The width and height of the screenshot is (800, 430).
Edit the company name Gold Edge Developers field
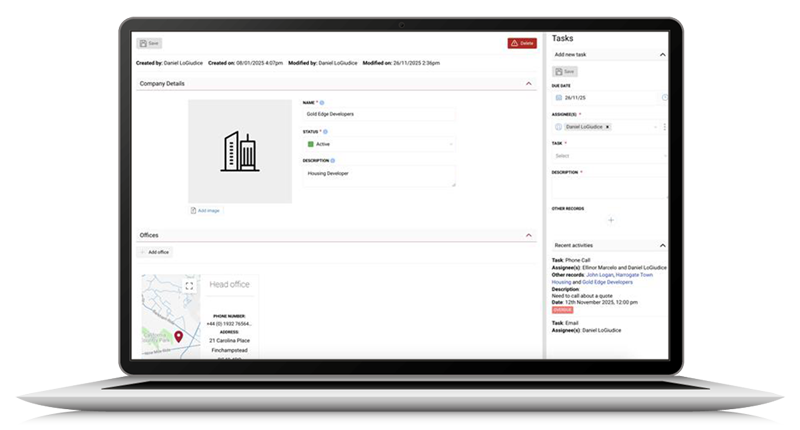pyautogui.click(x=379, y=114)
